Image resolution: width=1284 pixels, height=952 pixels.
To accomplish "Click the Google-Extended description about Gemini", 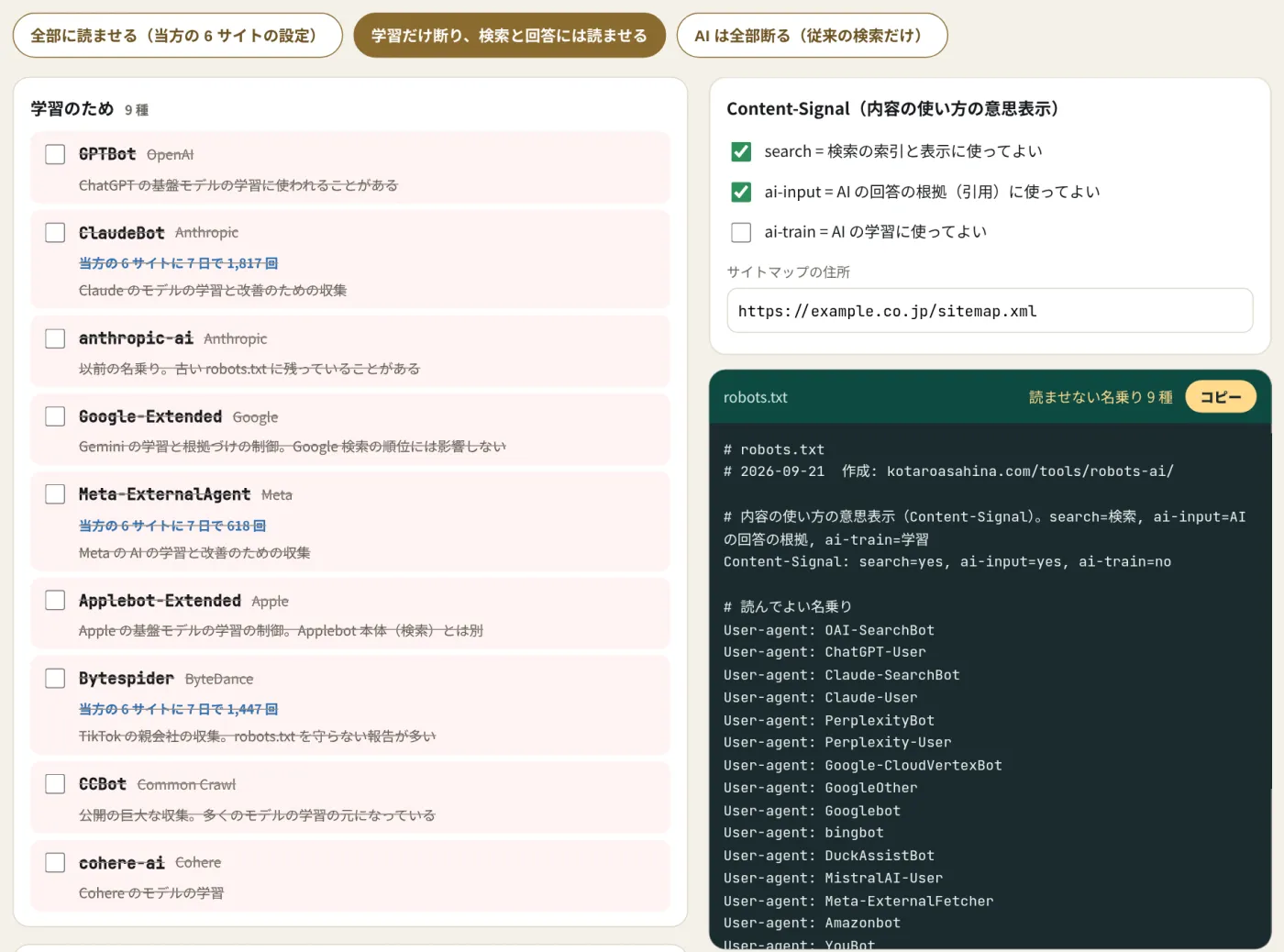I will [x=293, y=447].
